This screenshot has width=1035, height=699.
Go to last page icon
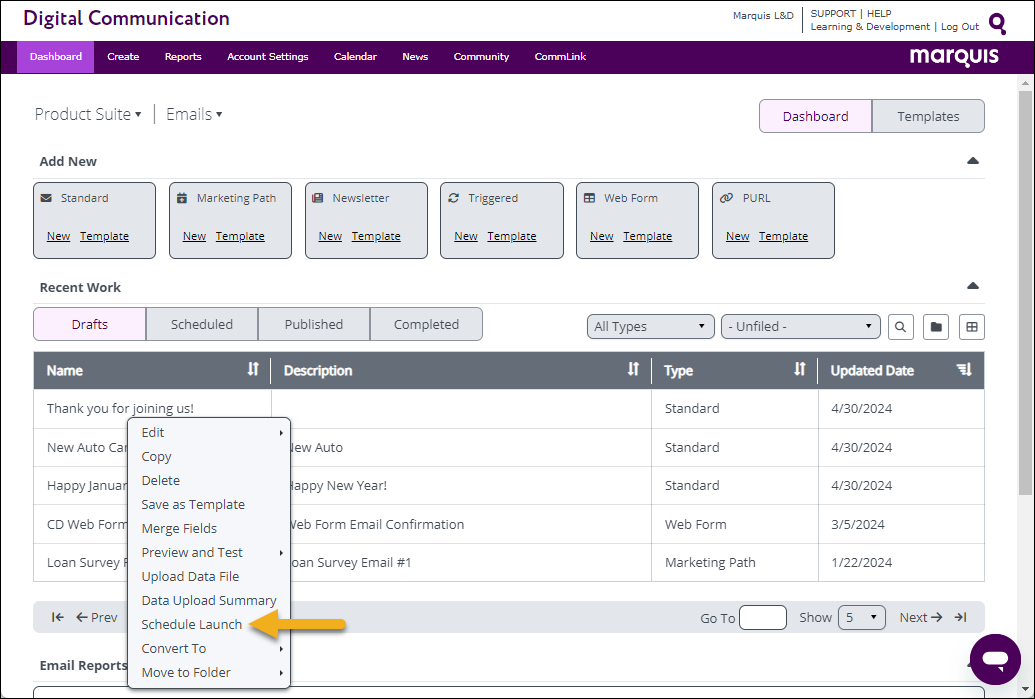tap(960, 617)
